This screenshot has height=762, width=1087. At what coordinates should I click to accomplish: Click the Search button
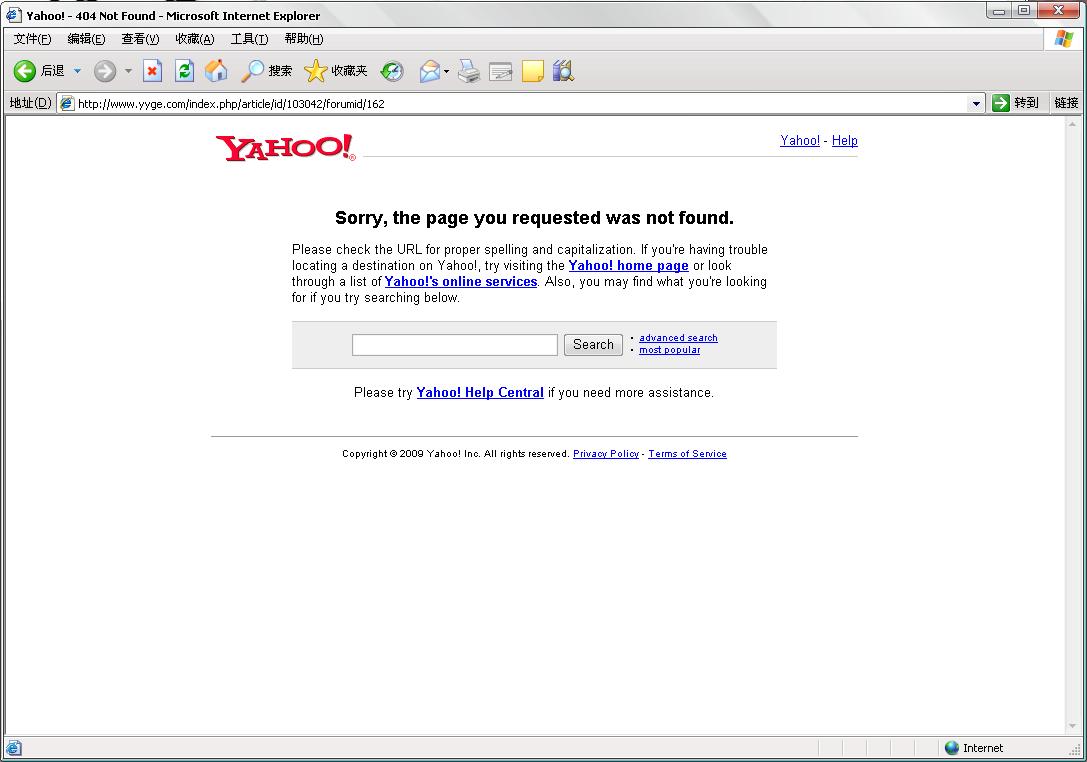pyautogui.click(x=593, y=345)
